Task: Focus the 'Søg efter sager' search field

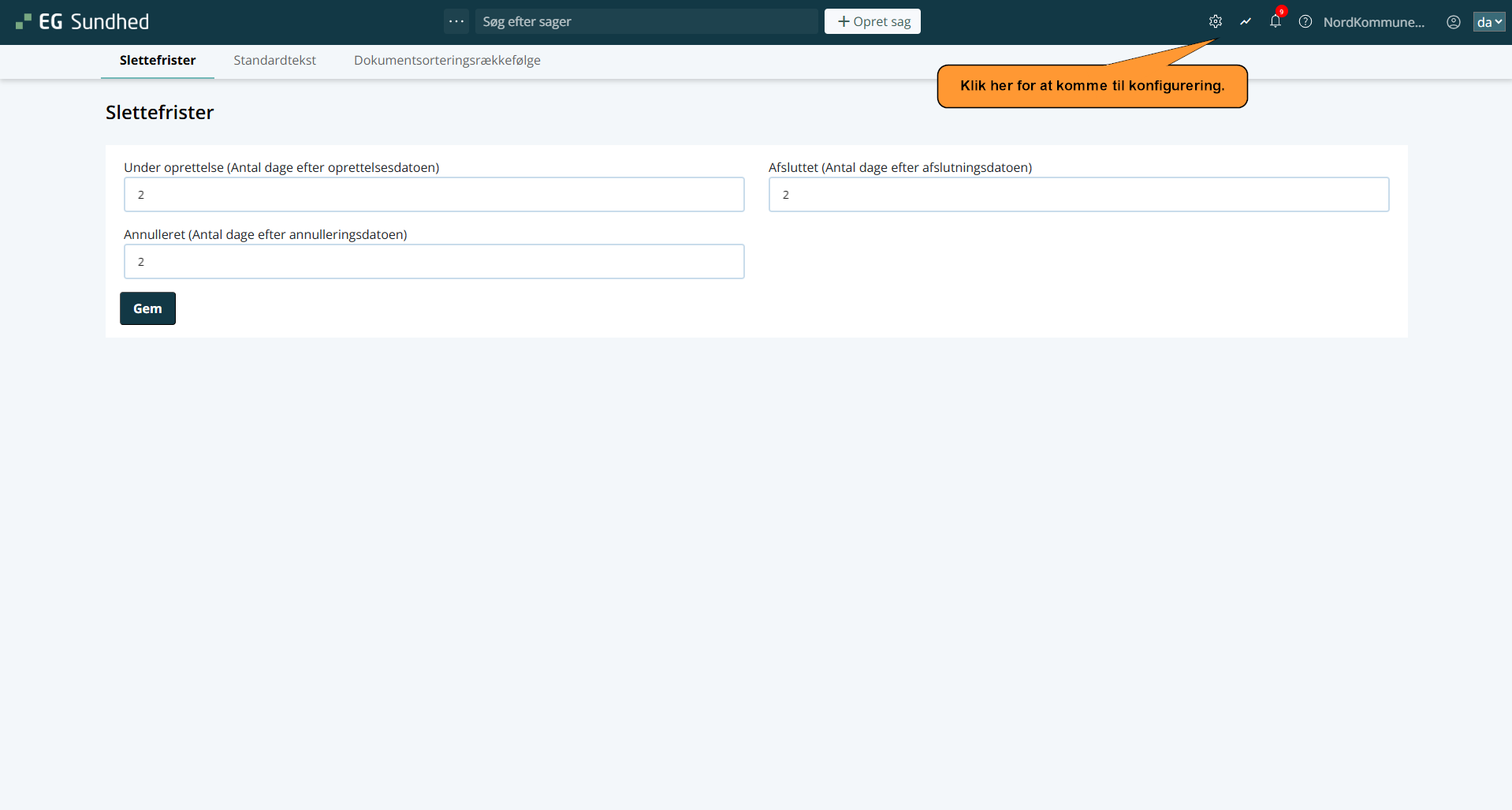Action: [x=646, y=21]
